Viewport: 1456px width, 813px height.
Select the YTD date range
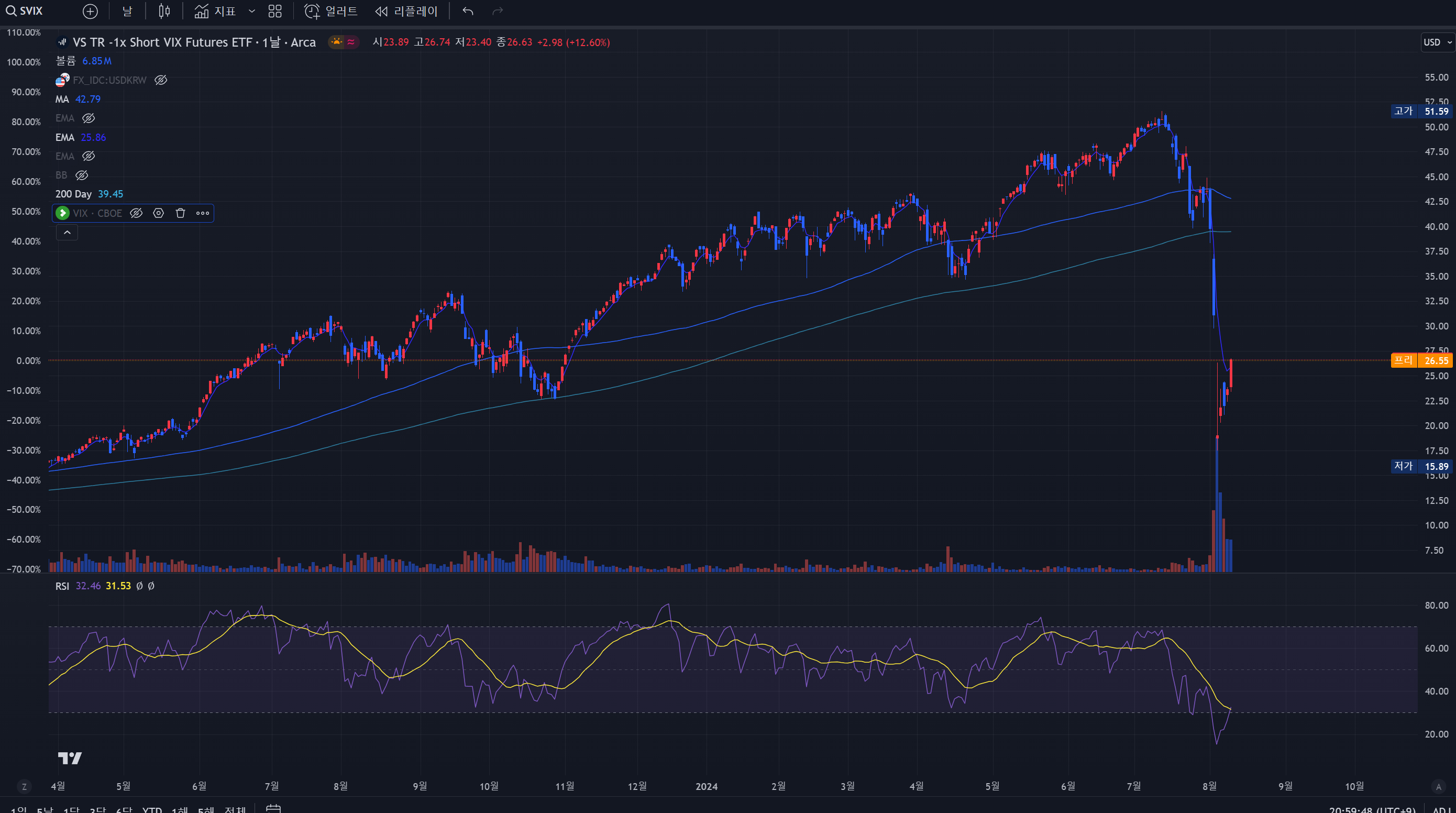[x=152, y=810]
